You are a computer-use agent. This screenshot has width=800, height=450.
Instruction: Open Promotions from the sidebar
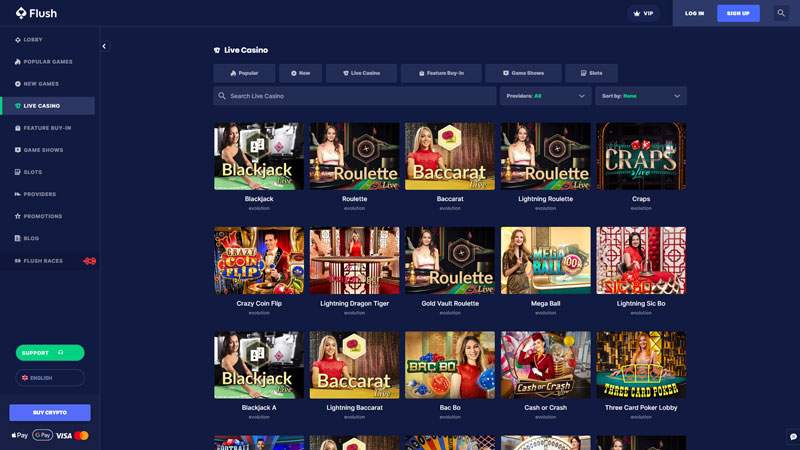click(42, 216)
